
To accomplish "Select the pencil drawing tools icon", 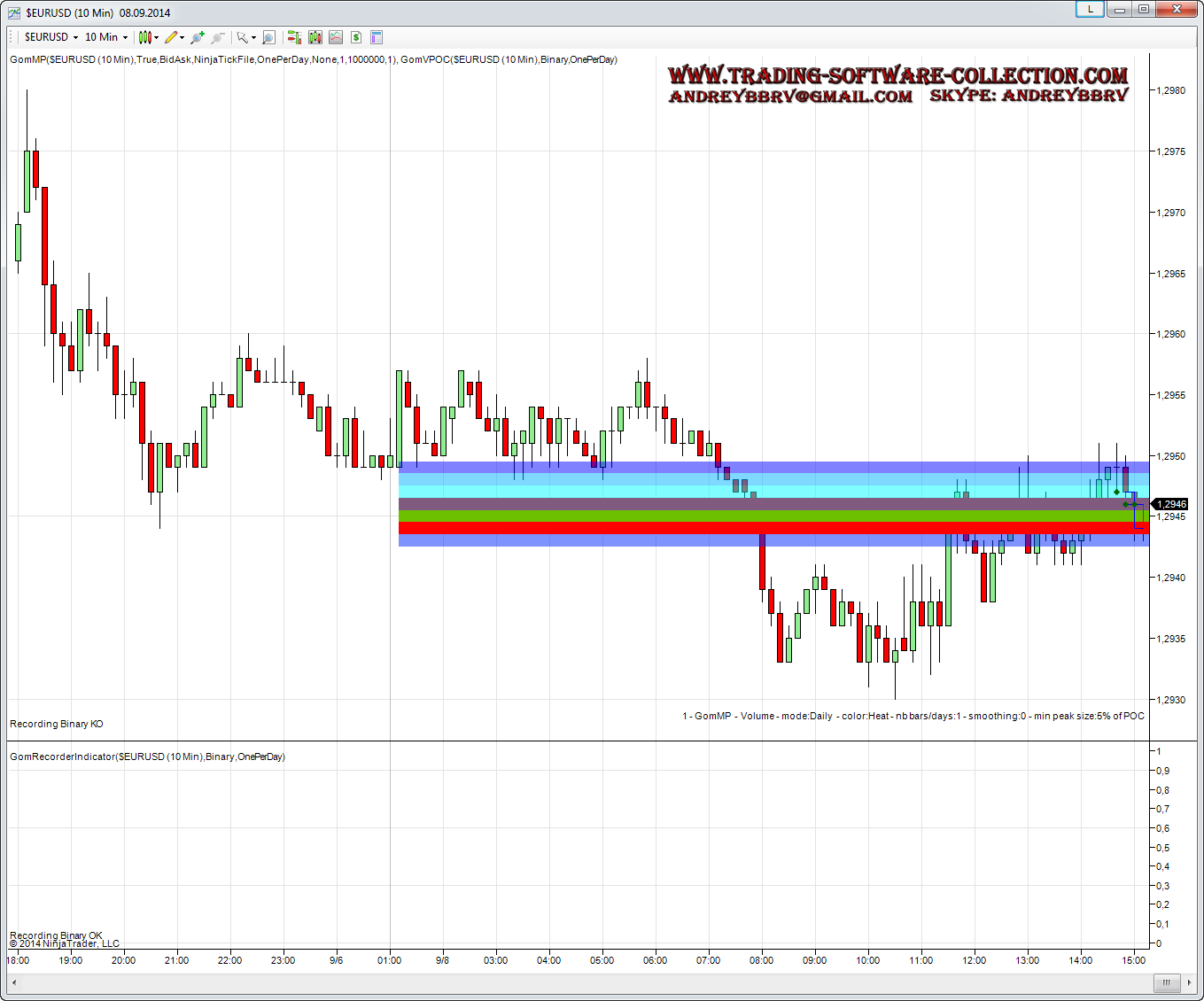I will (x=173, y=37).
